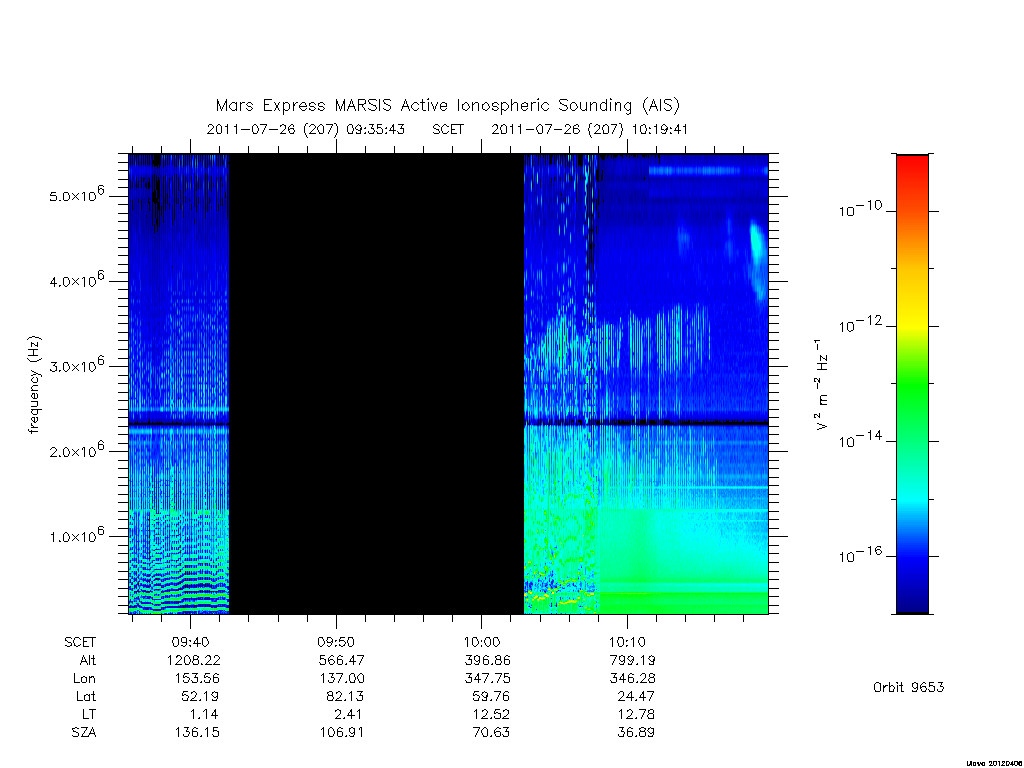1024x768 pixels.
Task: Select start time '2011-07-26 (207) 09:35:43'
Action: (306, 129)
